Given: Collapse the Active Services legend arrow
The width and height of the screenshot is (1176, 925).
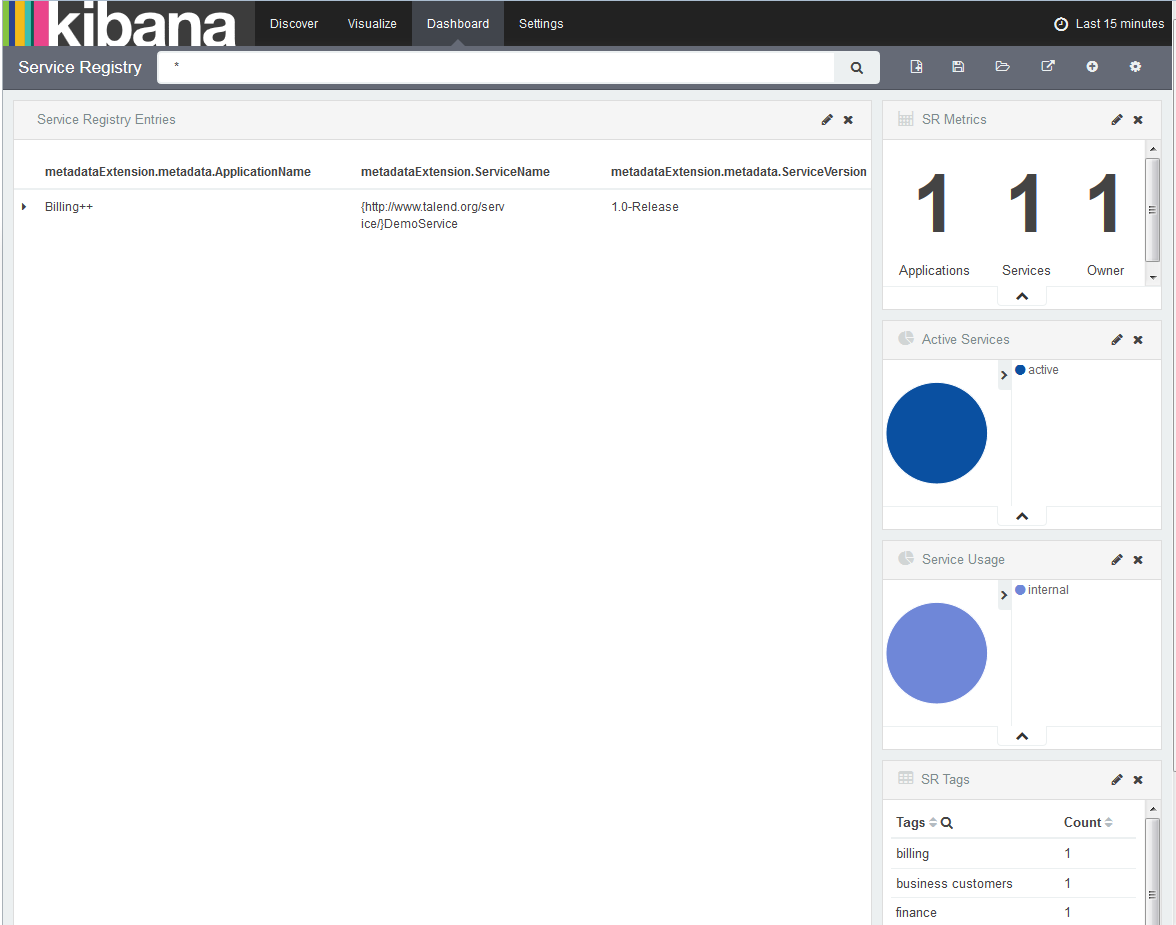Looking at the screenshot, I should point(1004,375).
